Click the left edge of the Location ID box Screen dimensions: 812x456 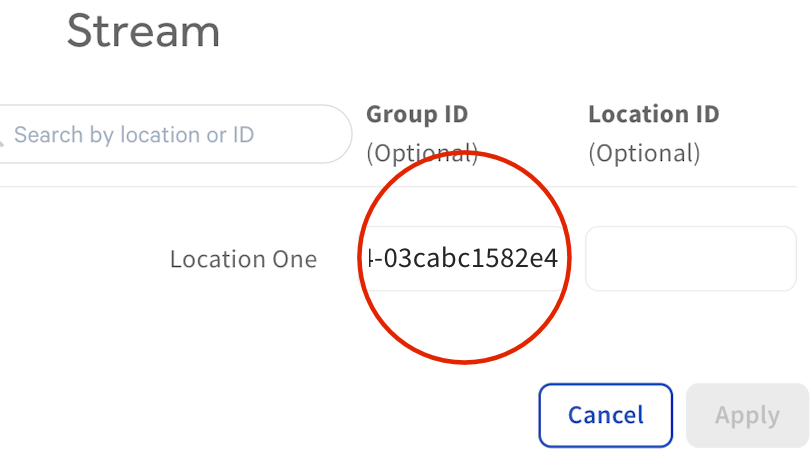tap(590, 259)
